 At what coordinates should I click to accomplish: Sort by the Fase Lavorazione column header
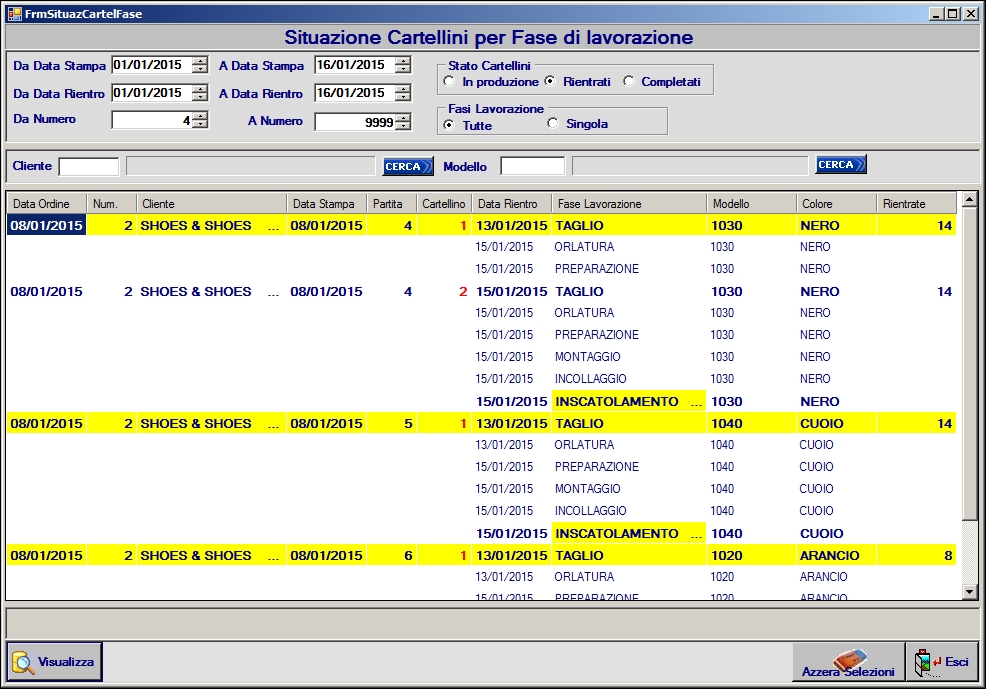coord(629,204)
